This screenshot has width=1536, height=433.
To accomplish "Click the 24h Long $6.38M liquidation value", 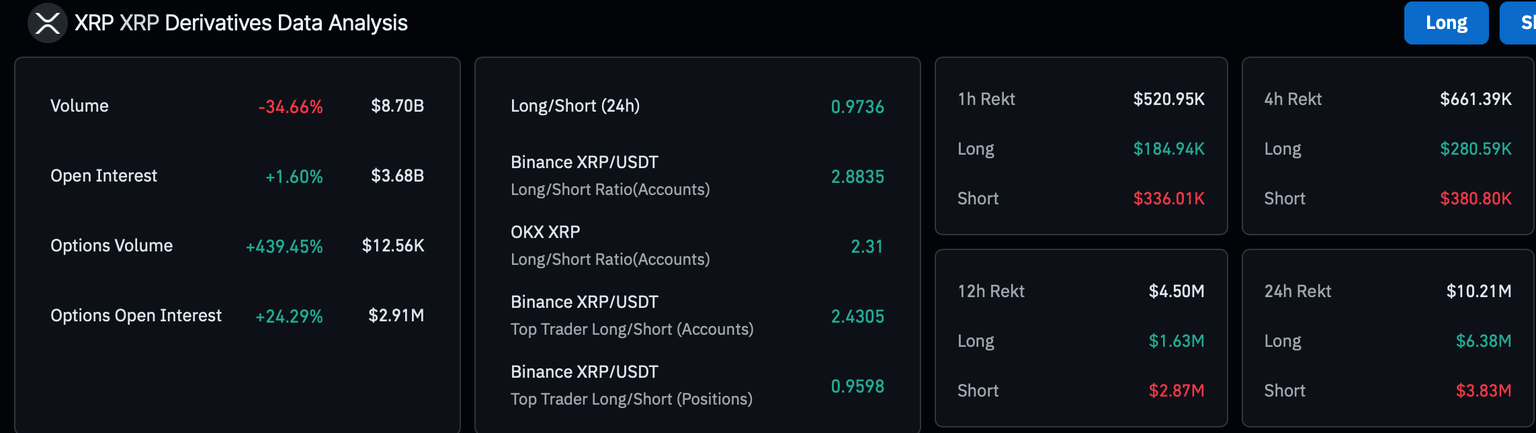I will click(x=1483, y=341).
